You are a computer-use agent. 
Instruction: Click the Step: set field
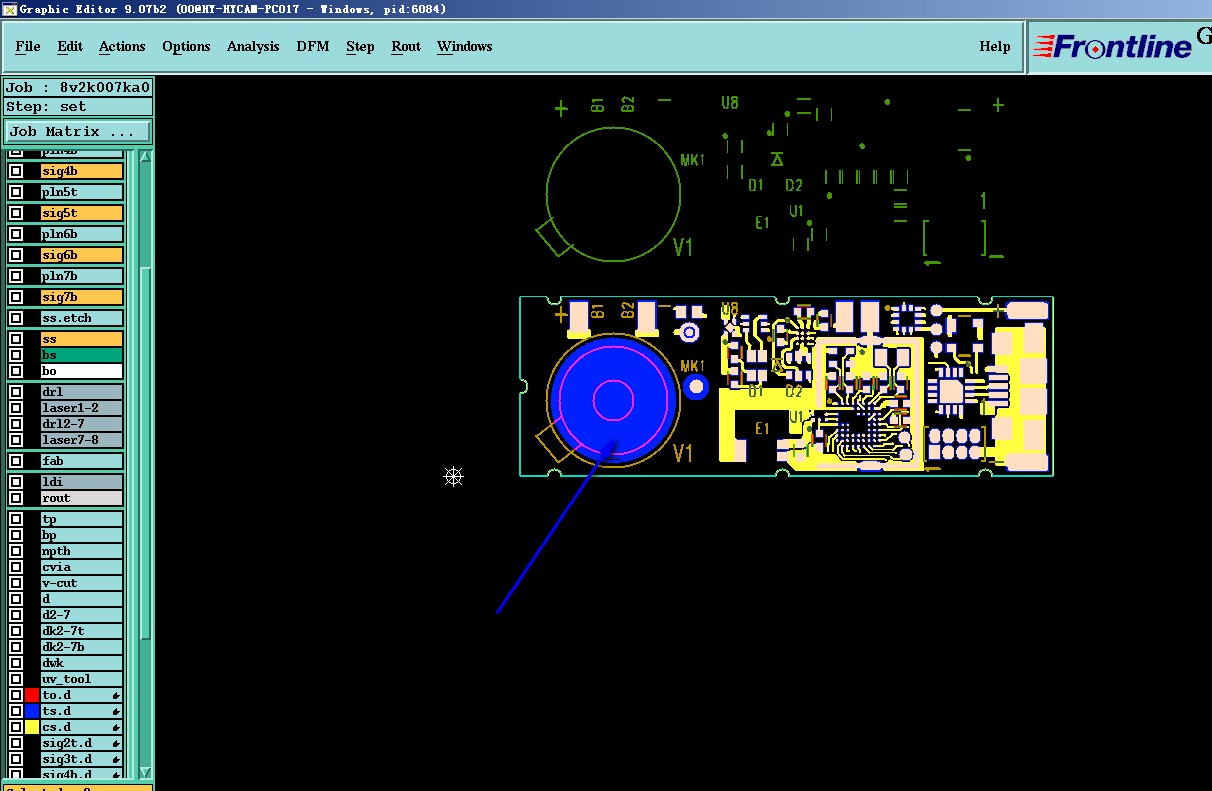(78, 107)
